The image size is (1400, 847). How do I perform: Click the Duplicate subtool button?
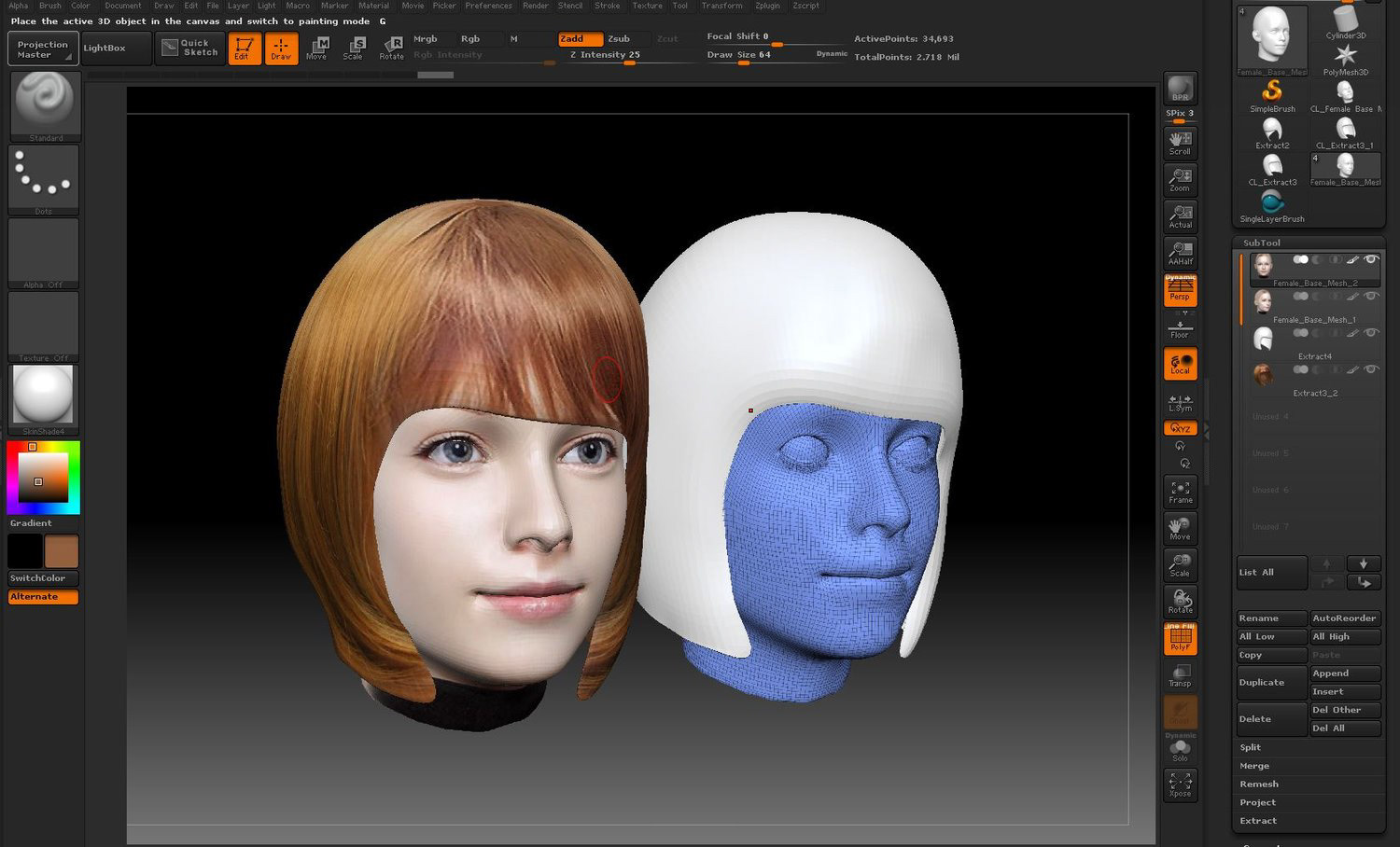pyautogui.click(x=1271, y=683)
